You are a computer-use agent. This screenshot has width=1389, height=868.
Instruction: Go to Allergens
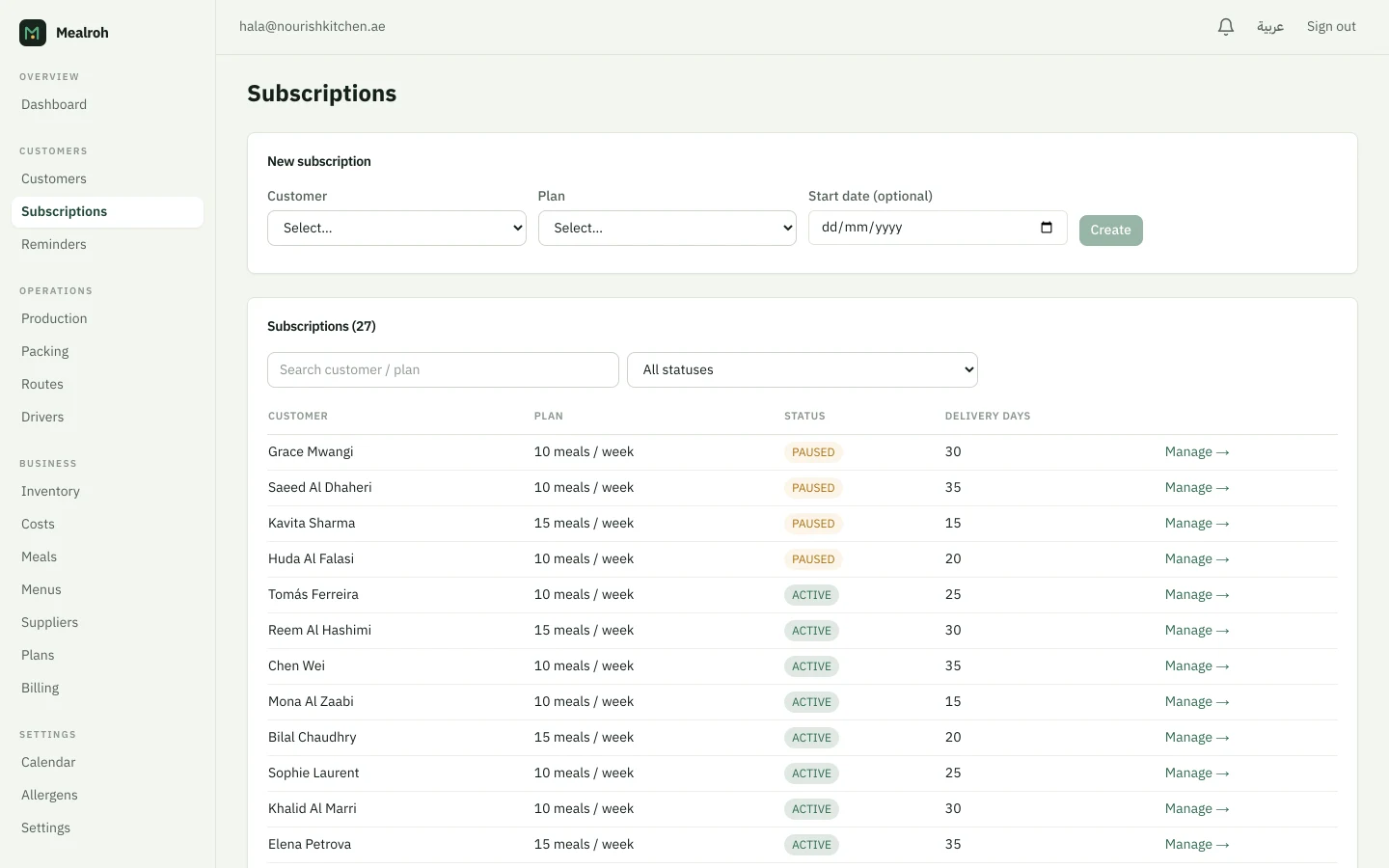pos(49,795)
